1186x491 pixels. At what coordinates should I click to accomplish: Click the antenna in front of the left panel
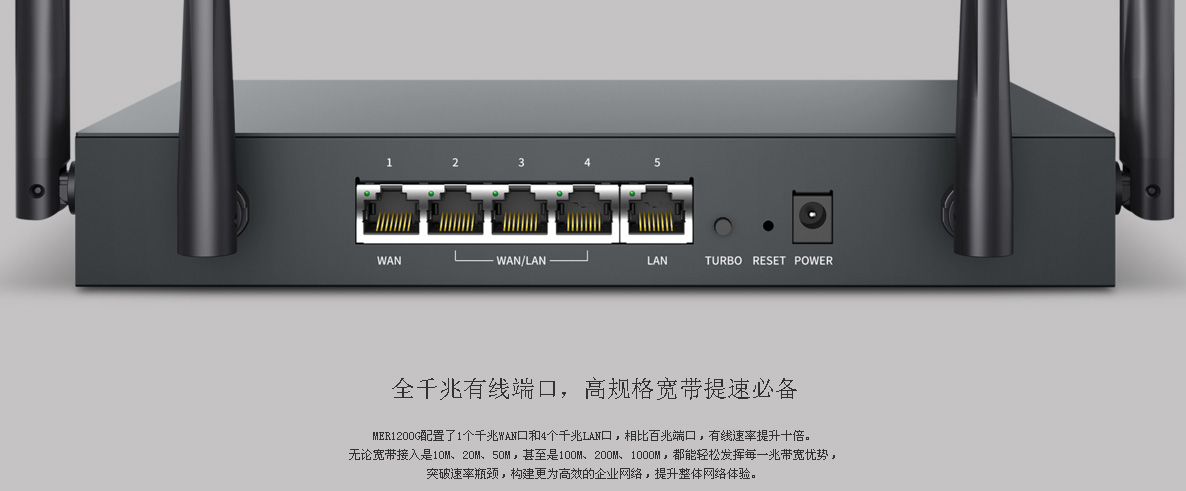pos(207,127)
